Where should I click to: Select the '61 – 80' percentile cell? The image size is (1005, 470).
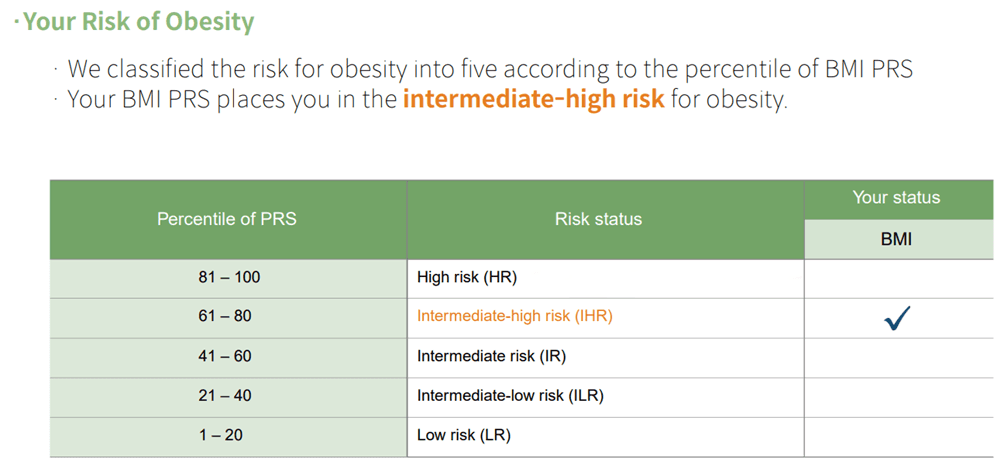(x=227, y=317)
